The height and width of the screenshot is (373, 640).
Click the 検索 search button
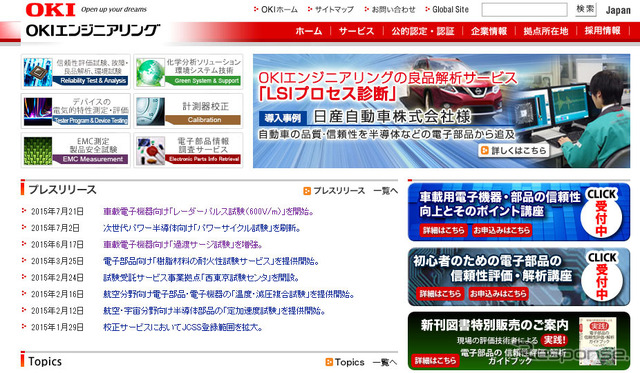[x=585, y=9]
